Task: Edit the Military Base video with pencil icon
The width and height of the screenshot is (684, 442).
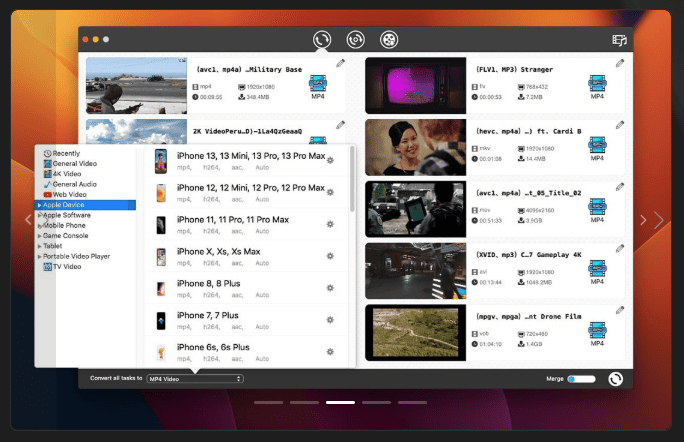Action: click(x=340, y=63)
